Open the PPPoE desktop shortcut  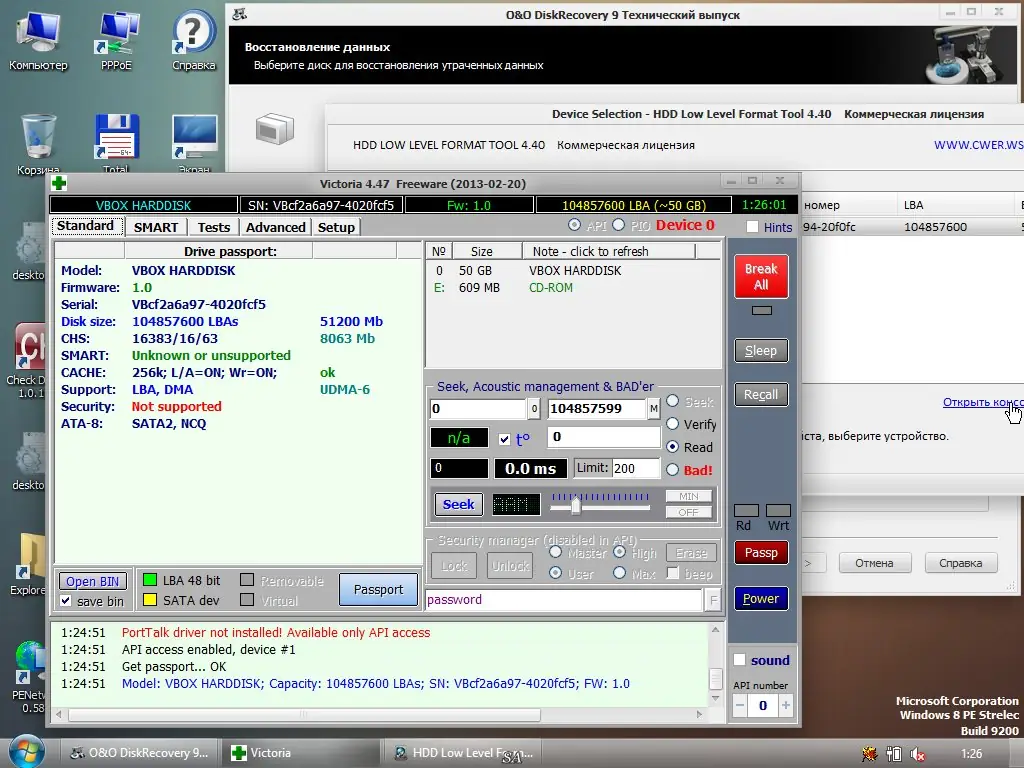(116, 39)
